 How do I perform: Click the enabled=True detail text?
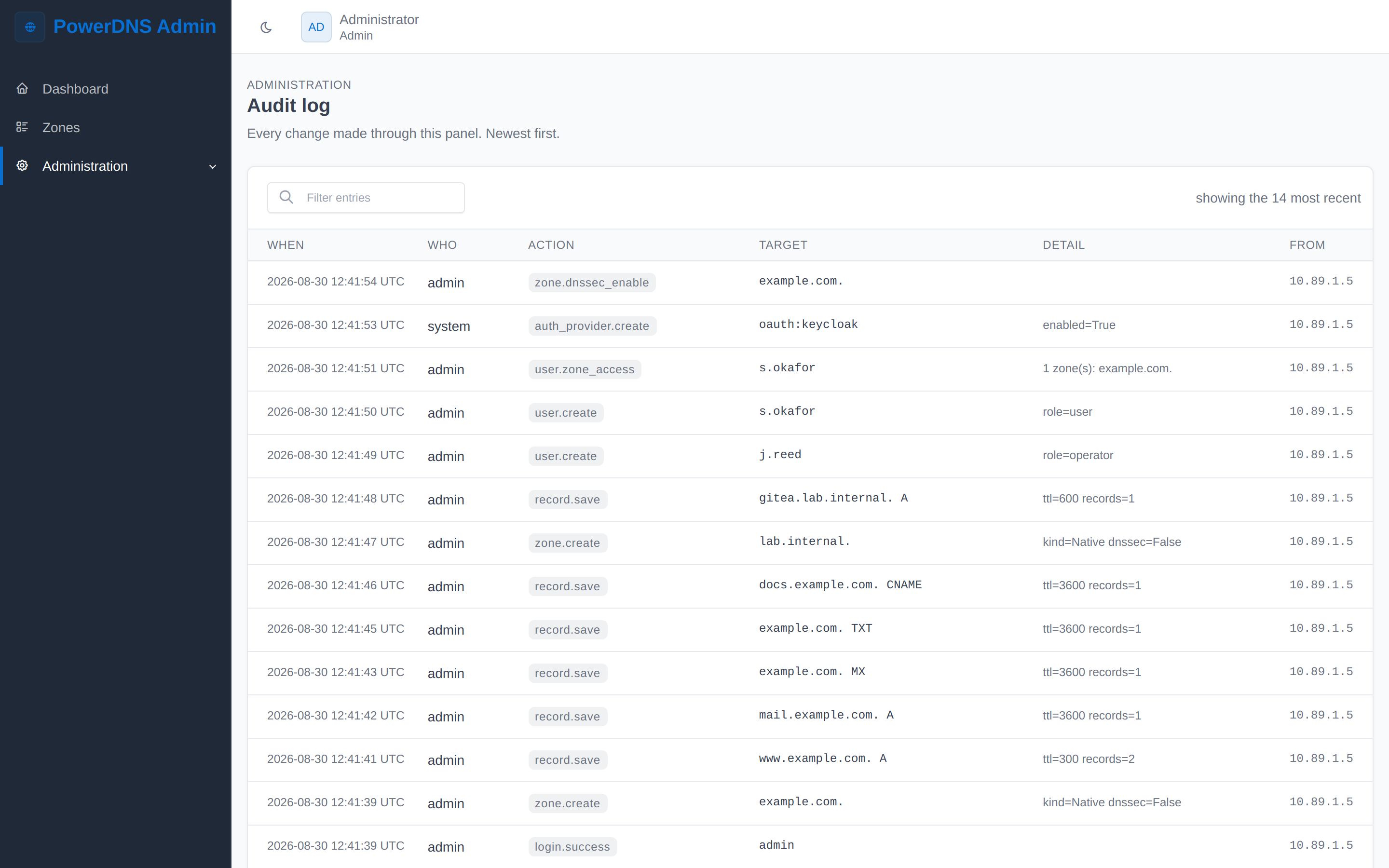coord(1079,325)
